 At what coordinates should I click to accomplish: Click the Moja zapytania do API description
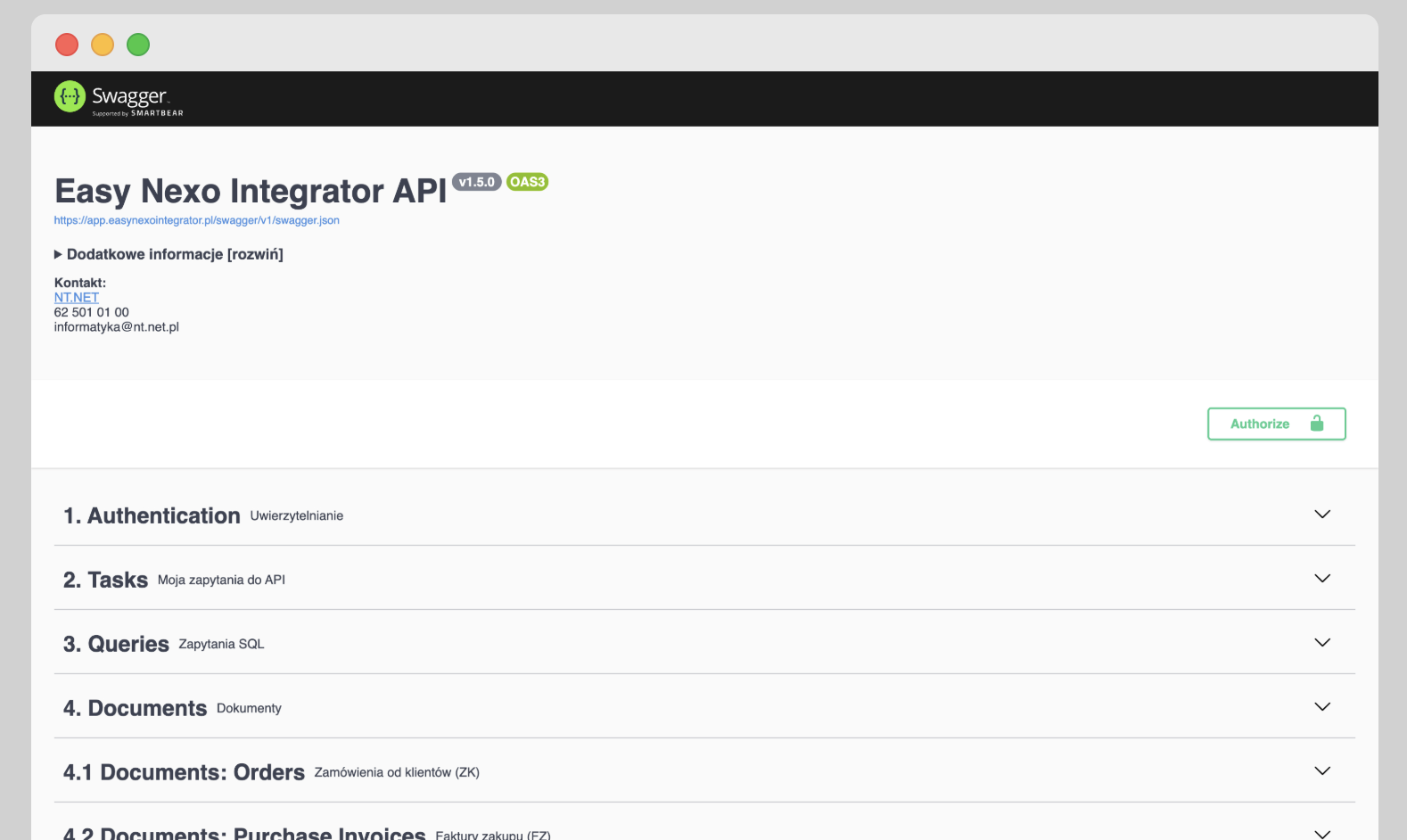(x=221, y=580)
